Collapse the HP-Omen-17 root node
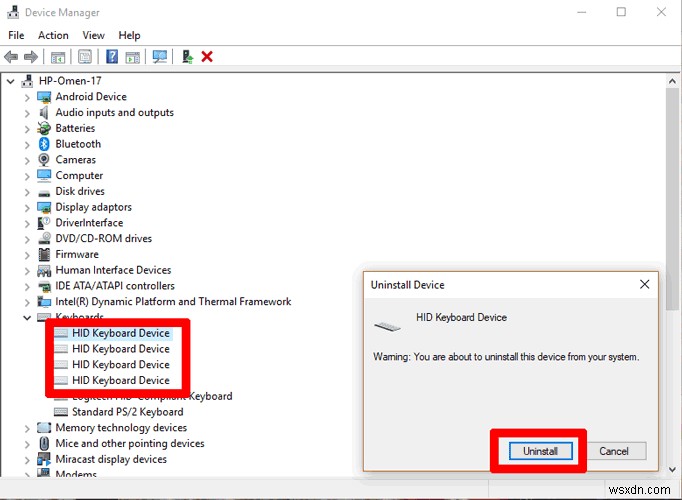This screenshot has height=500, width=682. tap(11, 81)
